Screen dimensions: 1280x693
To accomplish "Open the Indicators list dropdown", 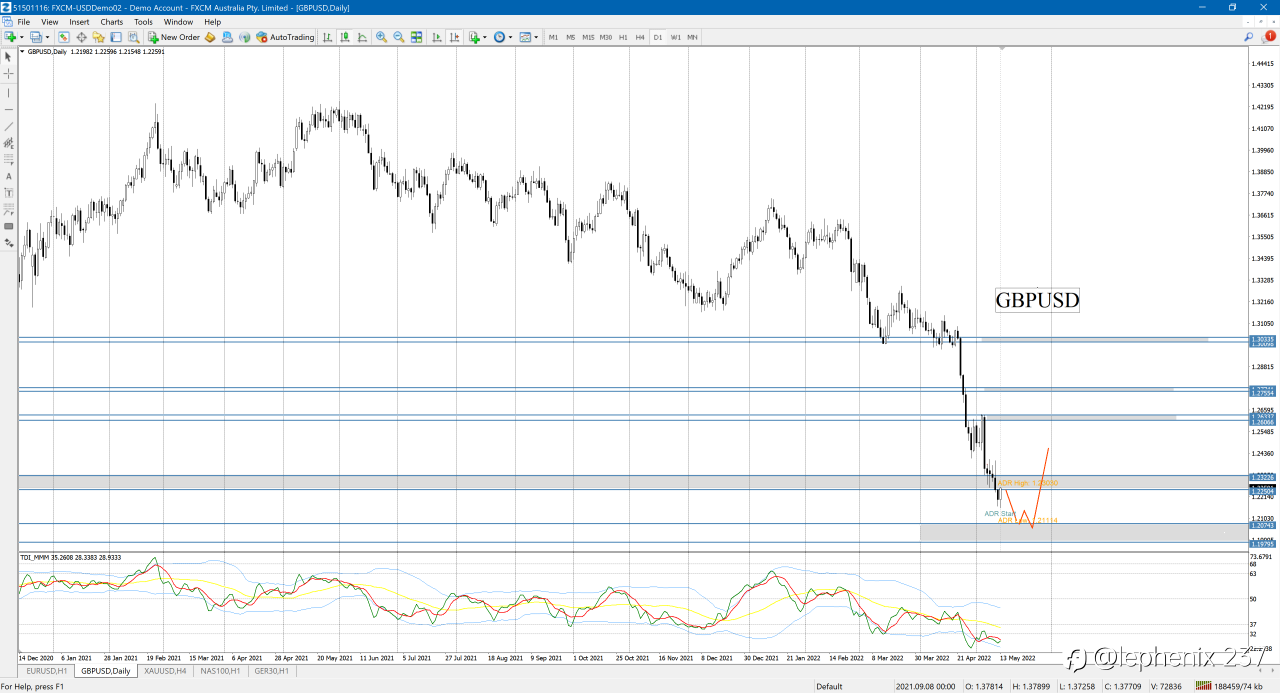I will pos(477,37).
